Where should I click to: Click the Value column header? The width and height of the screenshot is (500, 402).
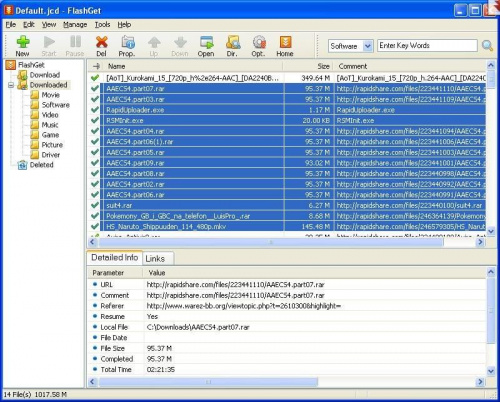click(x=314, y=273)
